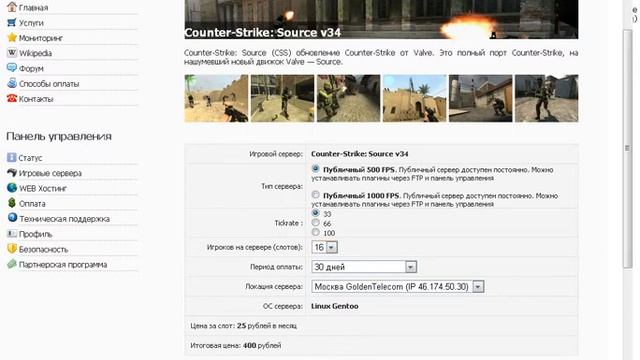Click the red phone icon beside Контакты

point(12,98)
